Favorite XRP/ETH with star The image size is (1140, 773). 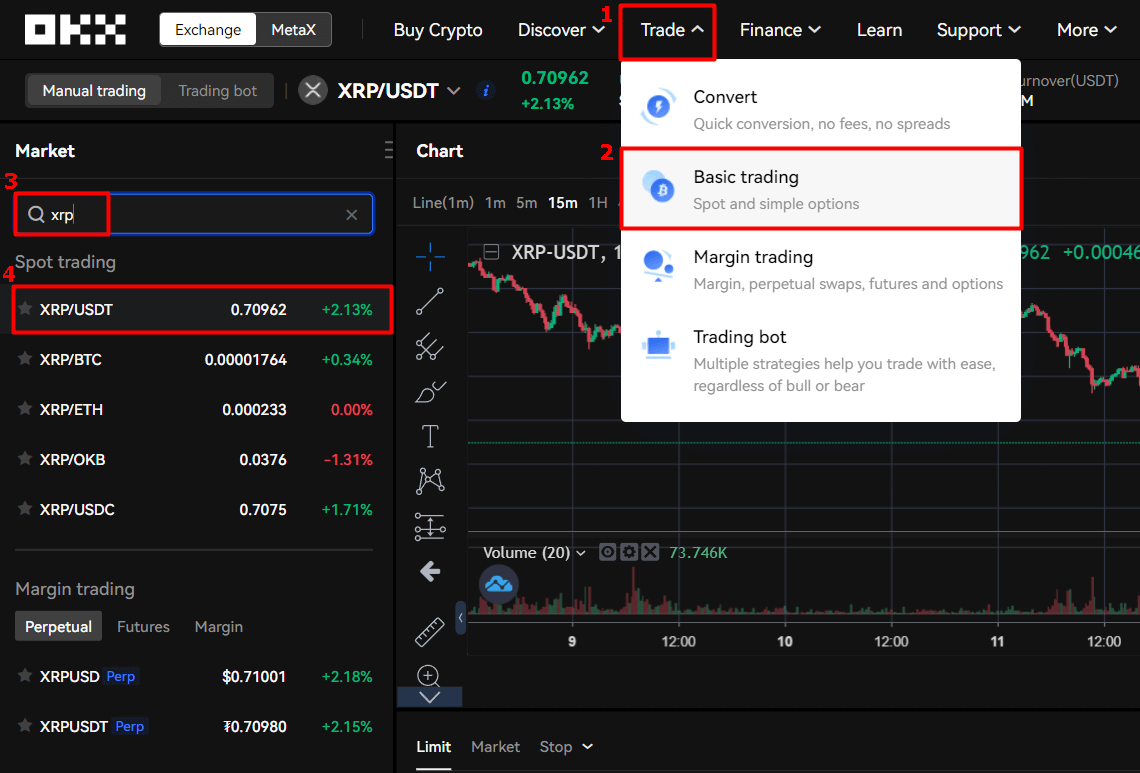click(x=25, y=409)
